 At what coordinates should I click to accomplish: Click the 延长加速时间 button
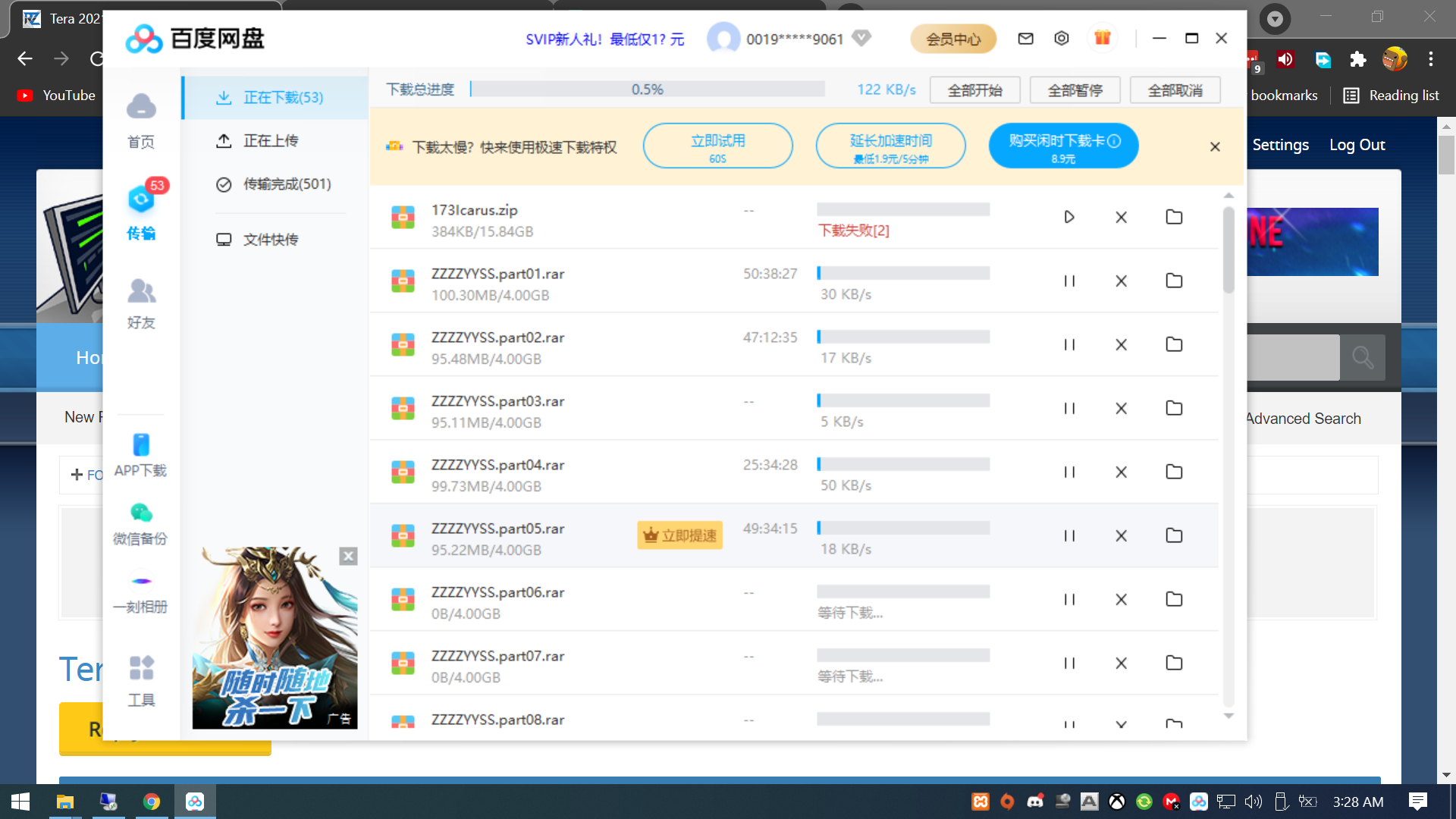click(890, 146)
